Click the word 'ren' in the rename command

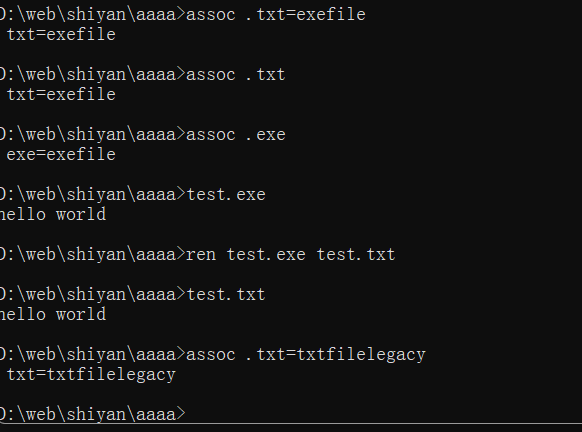(x=201, y=255)
